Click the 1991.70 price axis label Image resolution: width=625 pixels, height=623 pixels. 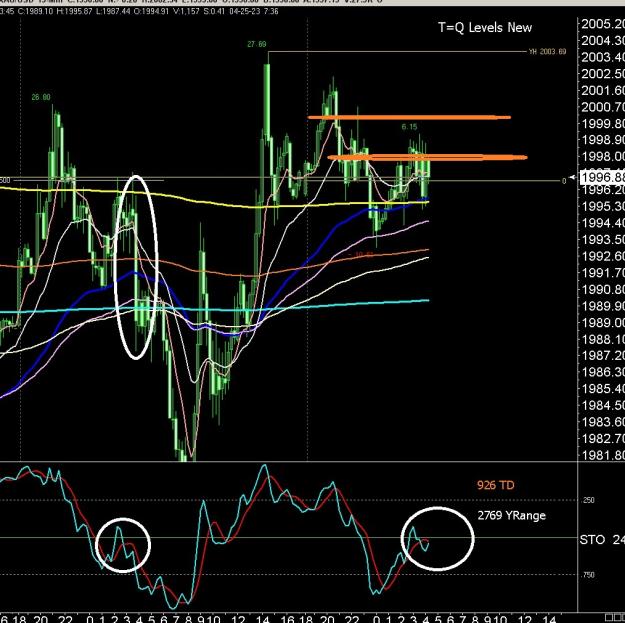click(603, 273)
